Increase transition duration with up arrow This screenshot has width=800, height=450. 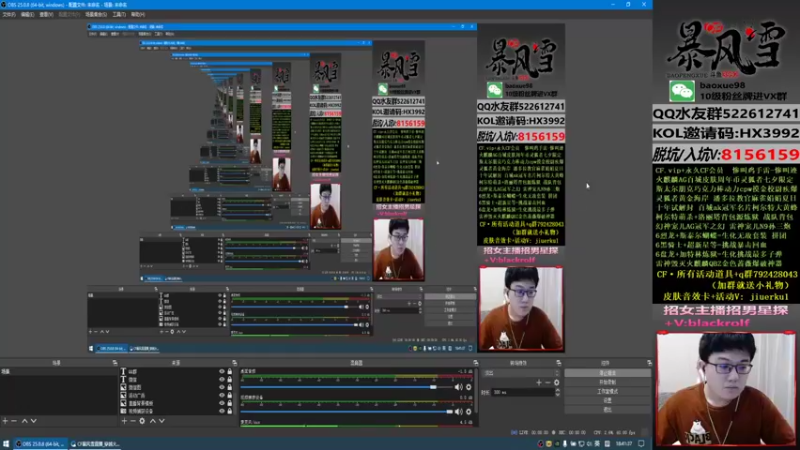[x=558, y=390]
